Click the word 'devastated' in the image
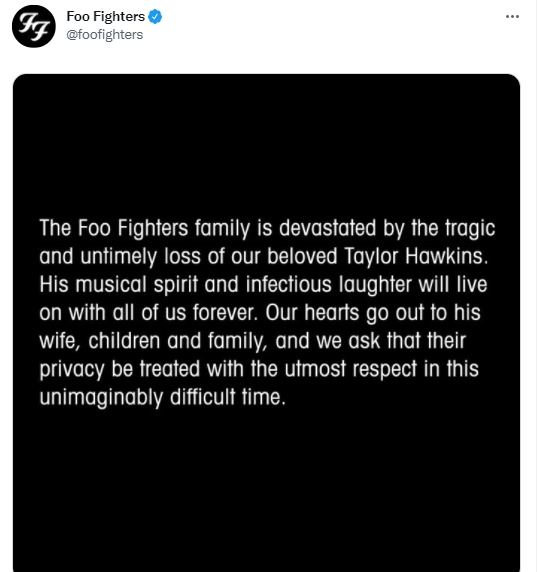 pos(327,228)
